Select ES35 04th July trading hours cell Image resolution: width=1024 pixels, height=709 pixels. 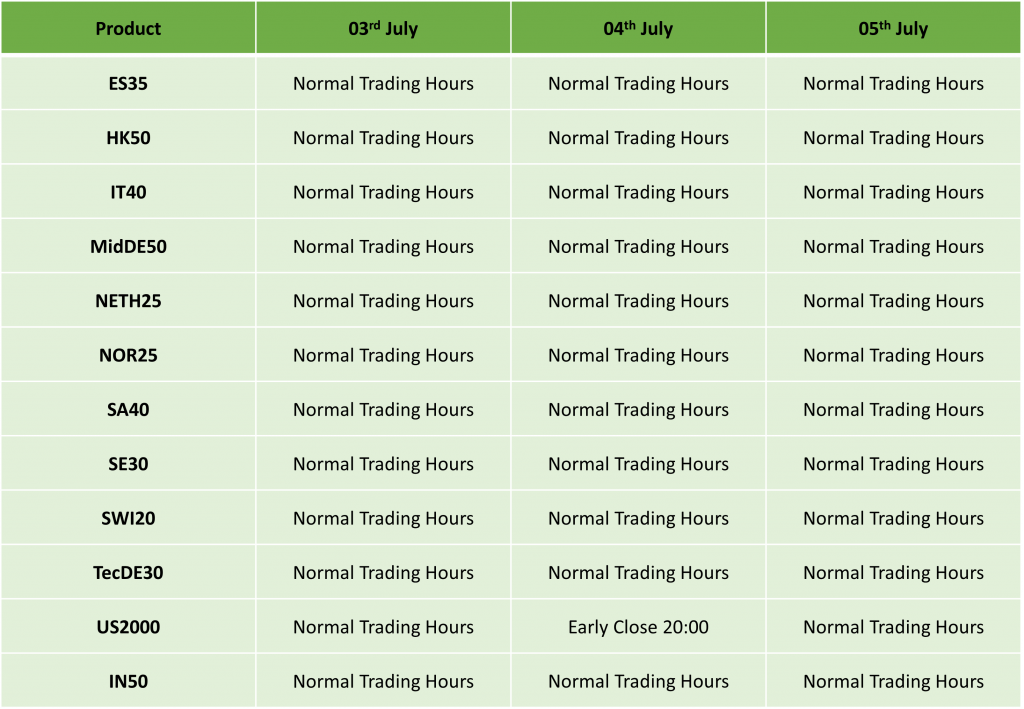point(638,84)
